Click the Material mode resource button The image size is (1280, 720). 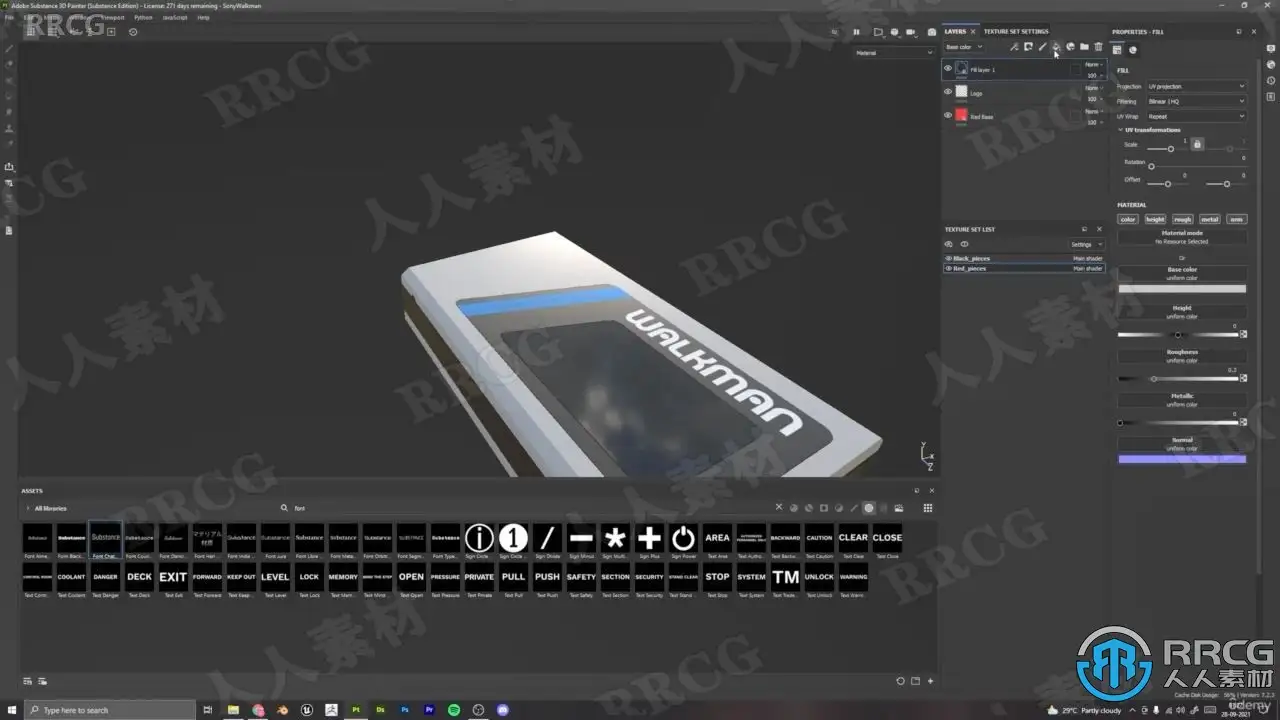click(1182, 237)
